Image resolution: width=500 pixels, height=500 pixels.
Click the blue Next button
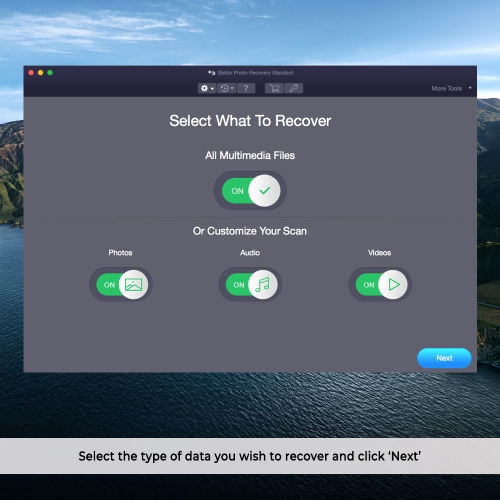pos(444,358)
